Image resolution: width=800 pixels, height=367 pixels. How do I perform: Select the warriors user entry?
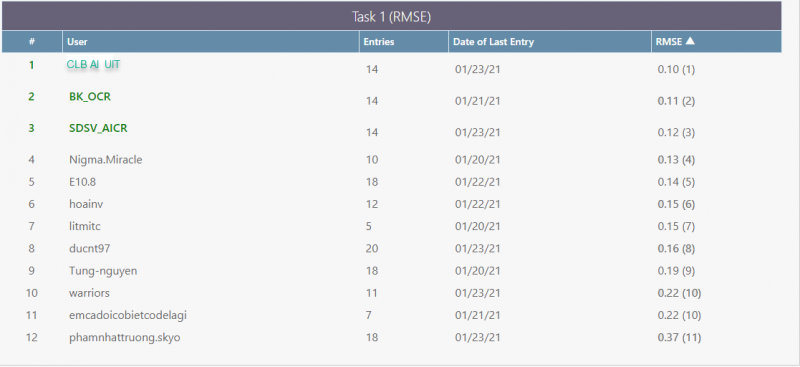(89, 293)
